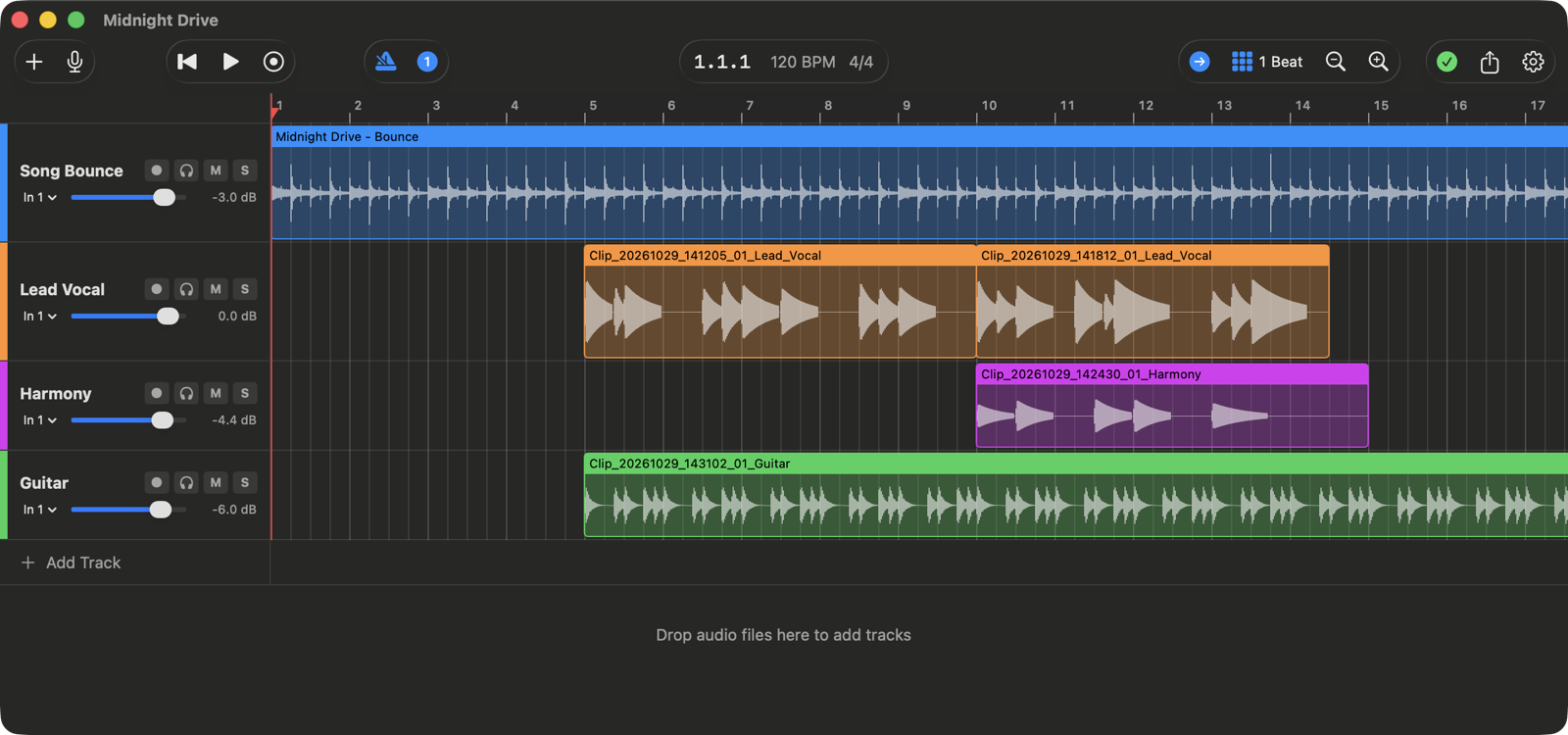
Task: Click the Add Track button
Action: coord(71,563)
